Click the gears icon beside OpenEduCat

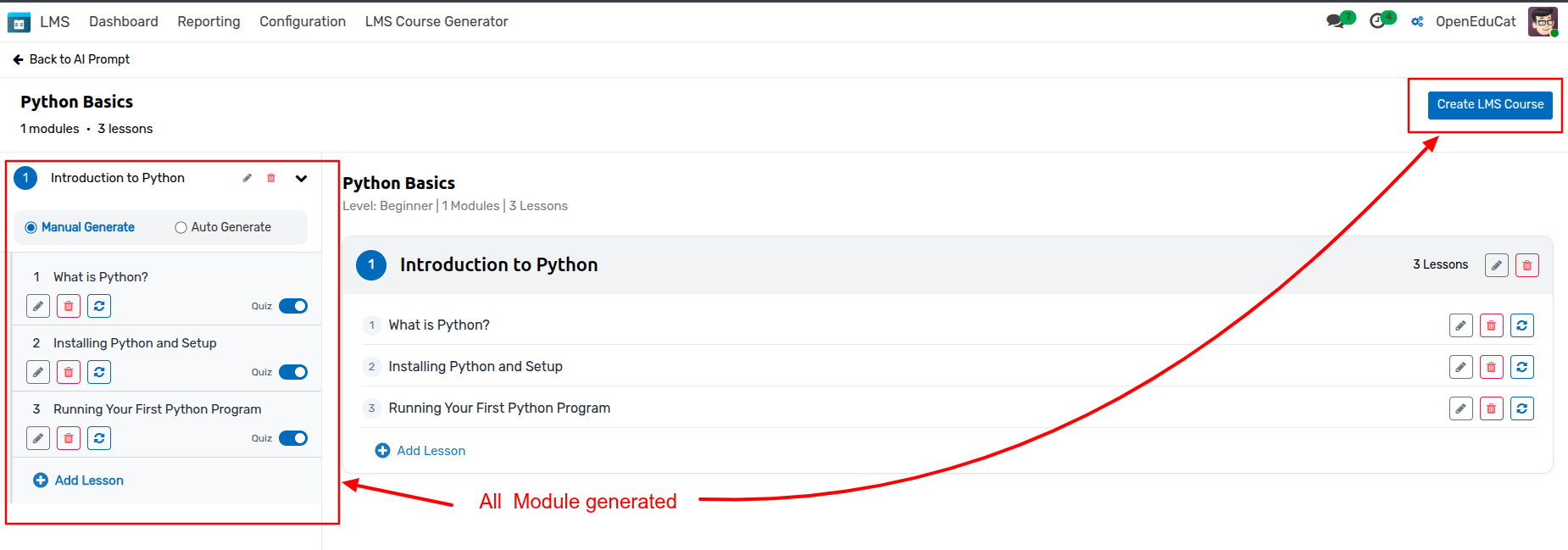click(x=1417, y=22)
